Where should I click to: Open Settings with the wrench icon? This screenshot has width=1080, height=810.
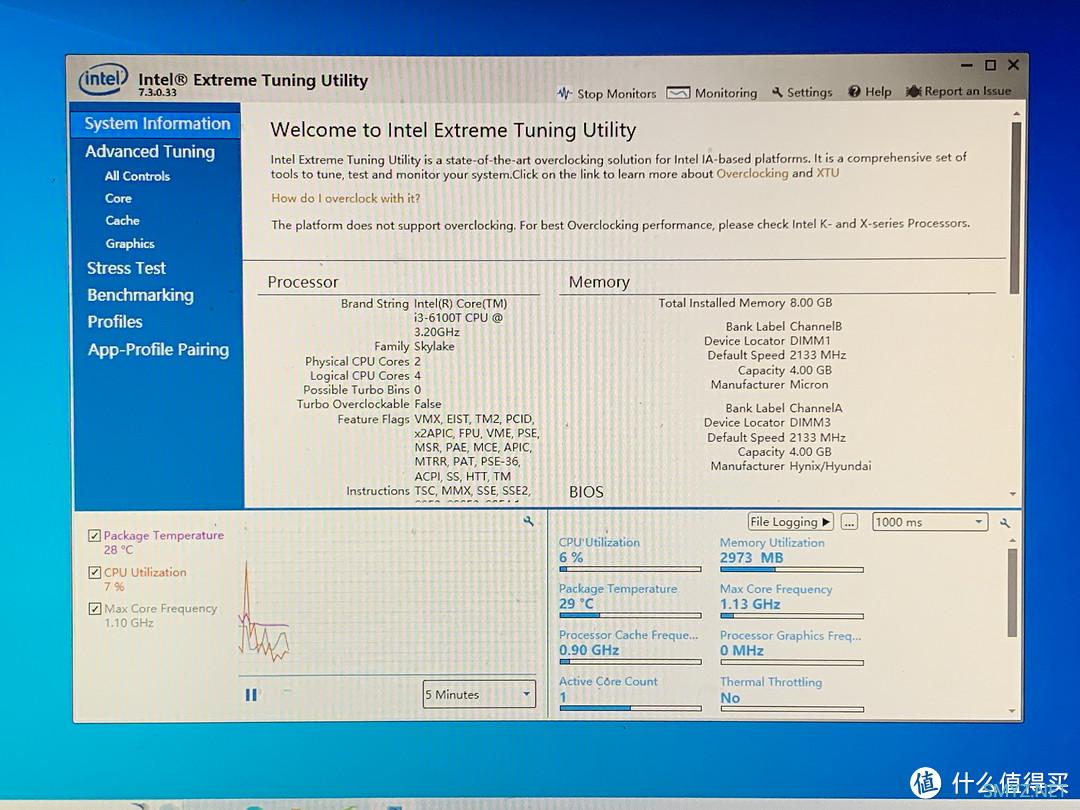coord(802,92)
